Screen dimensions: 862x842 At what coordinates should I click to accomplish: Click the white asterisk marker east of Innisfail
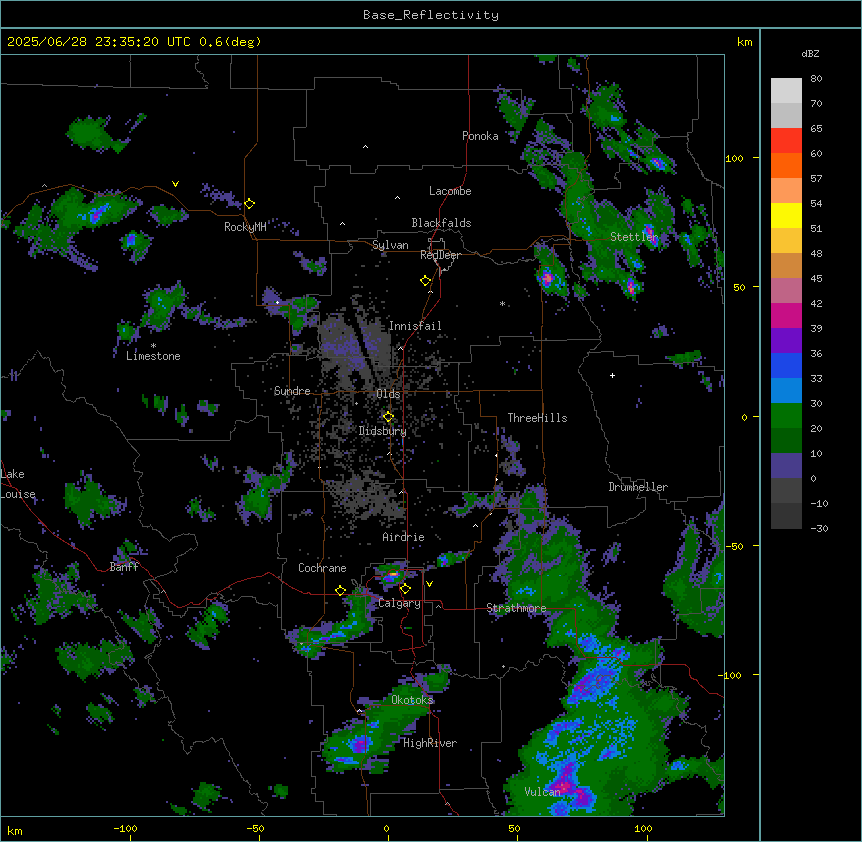coord(502,303)
